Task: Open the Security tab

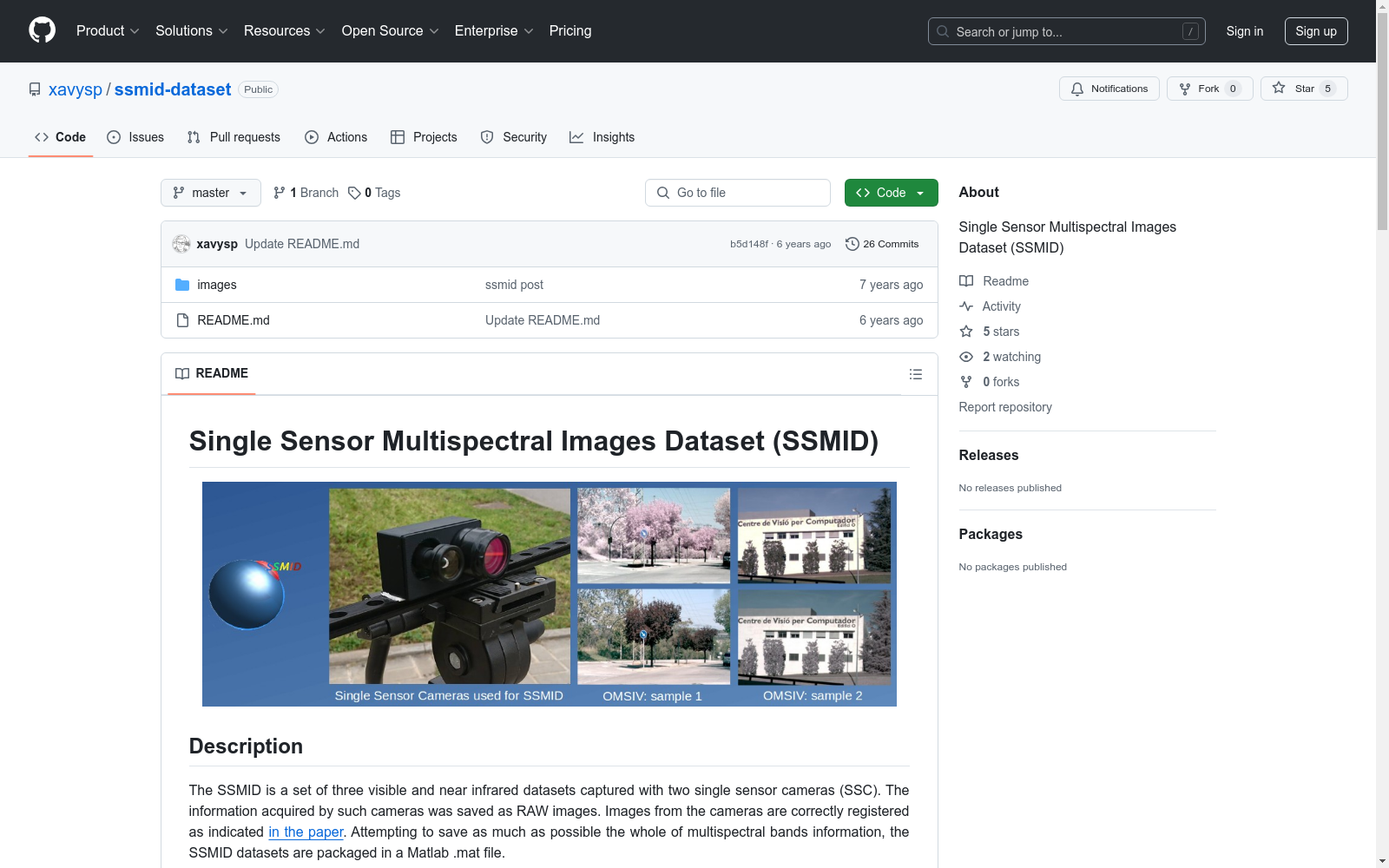Action: pyautogui.click(x=514, y=137)
